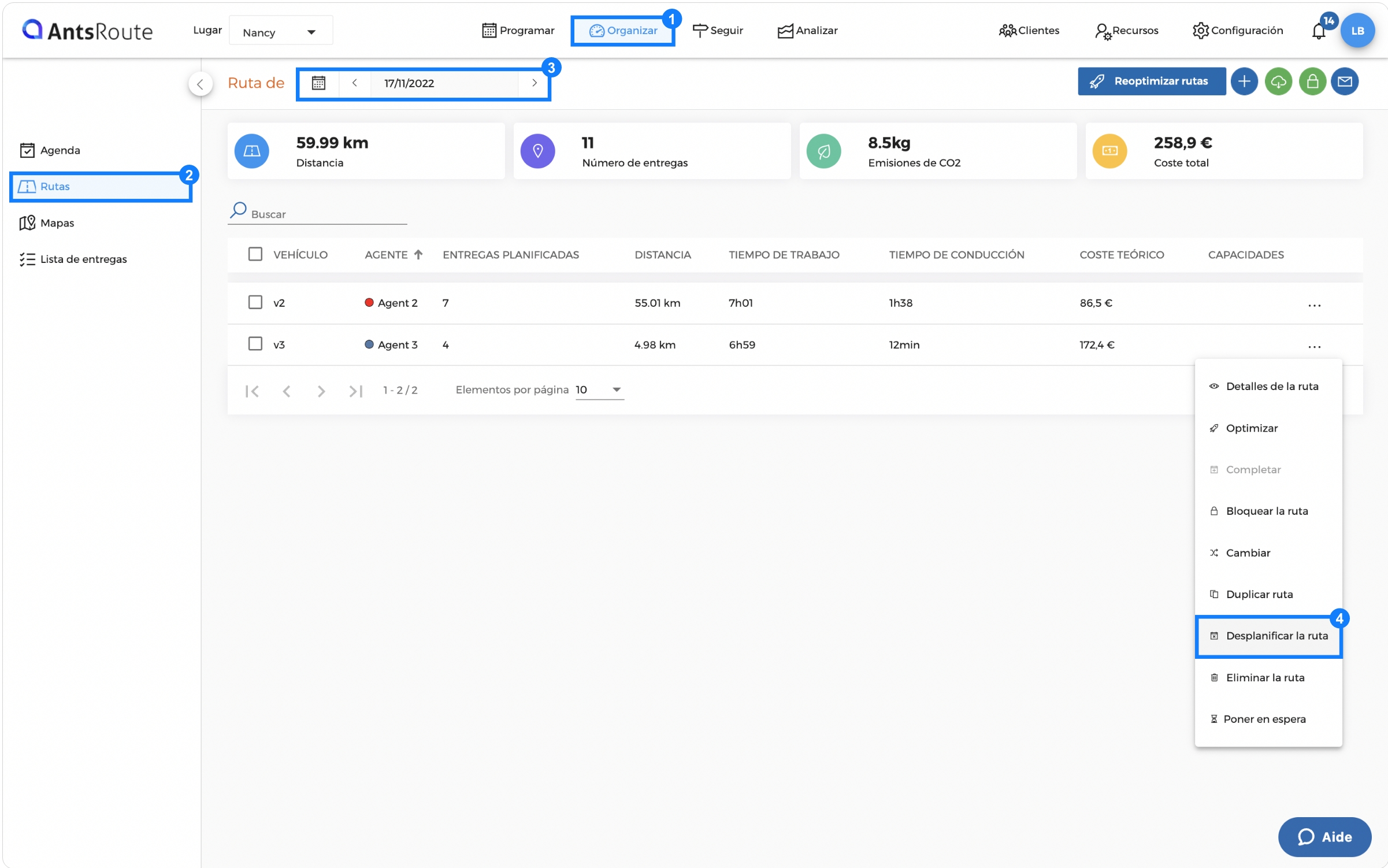Go to next day arrow
This screenshot has height=868, width=1388.
535,83
